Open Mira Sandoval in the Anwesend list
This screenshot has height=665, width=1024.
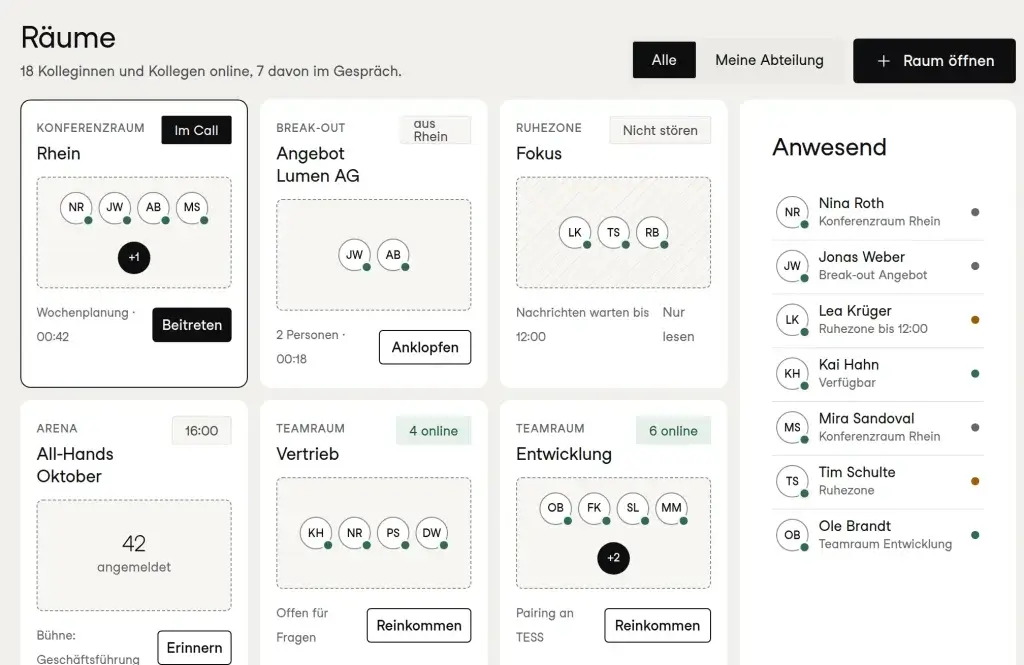(x=878, y=427)
